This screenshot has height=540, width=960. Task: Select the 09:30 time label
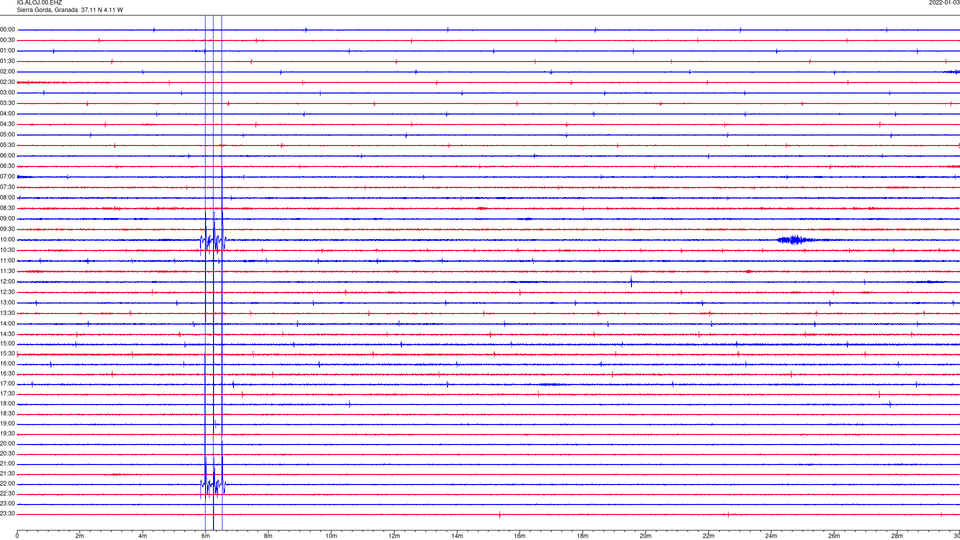[x=8, y=229]
